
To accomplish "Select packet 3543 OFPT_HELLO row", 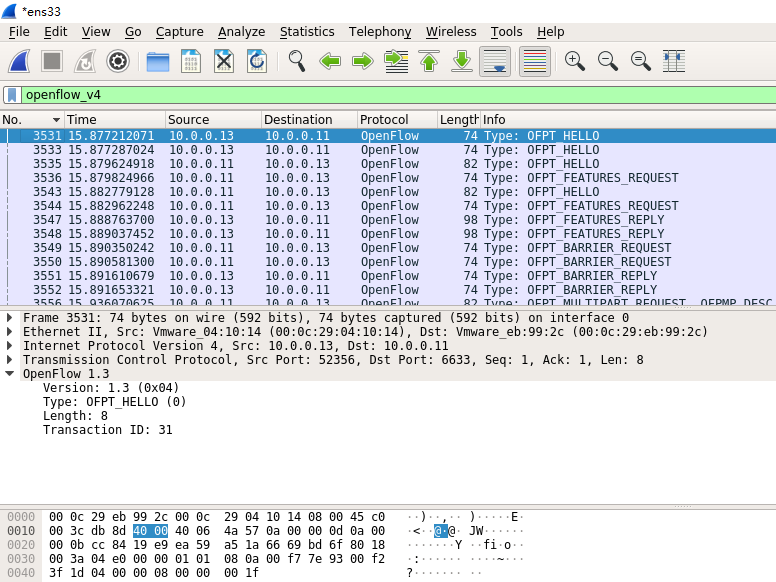I will (388, 192).
